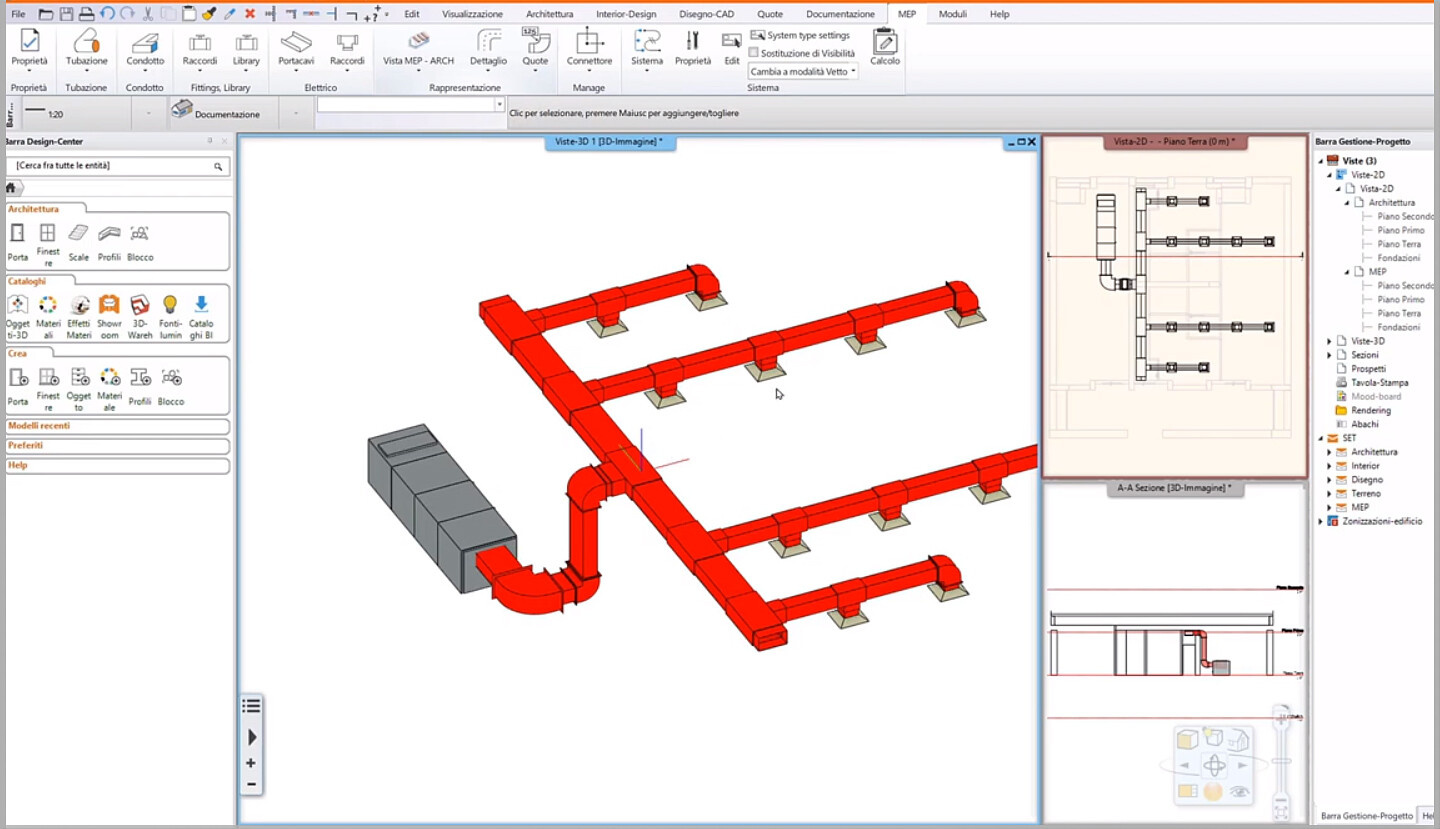Open the Fonti-luminose light sources catalog

pos(170,316)
